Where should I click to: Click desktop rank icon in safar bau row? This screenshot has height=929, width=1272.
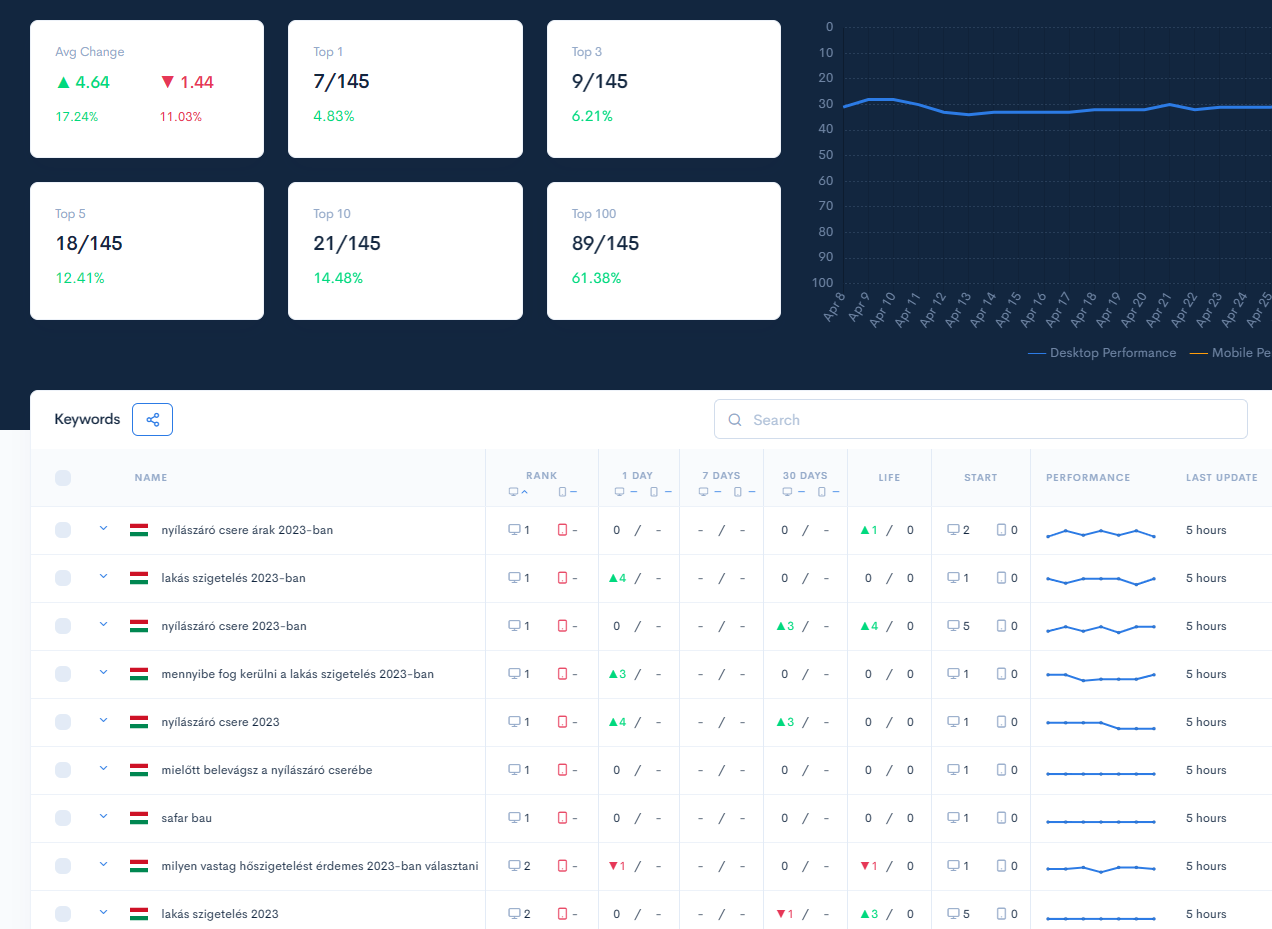[515, 818]
